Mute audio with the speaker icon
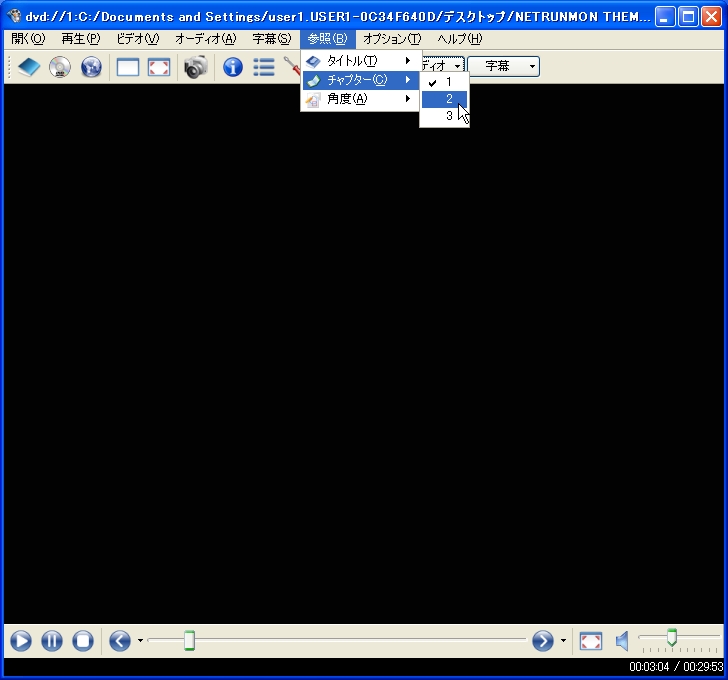 (622, 641)
